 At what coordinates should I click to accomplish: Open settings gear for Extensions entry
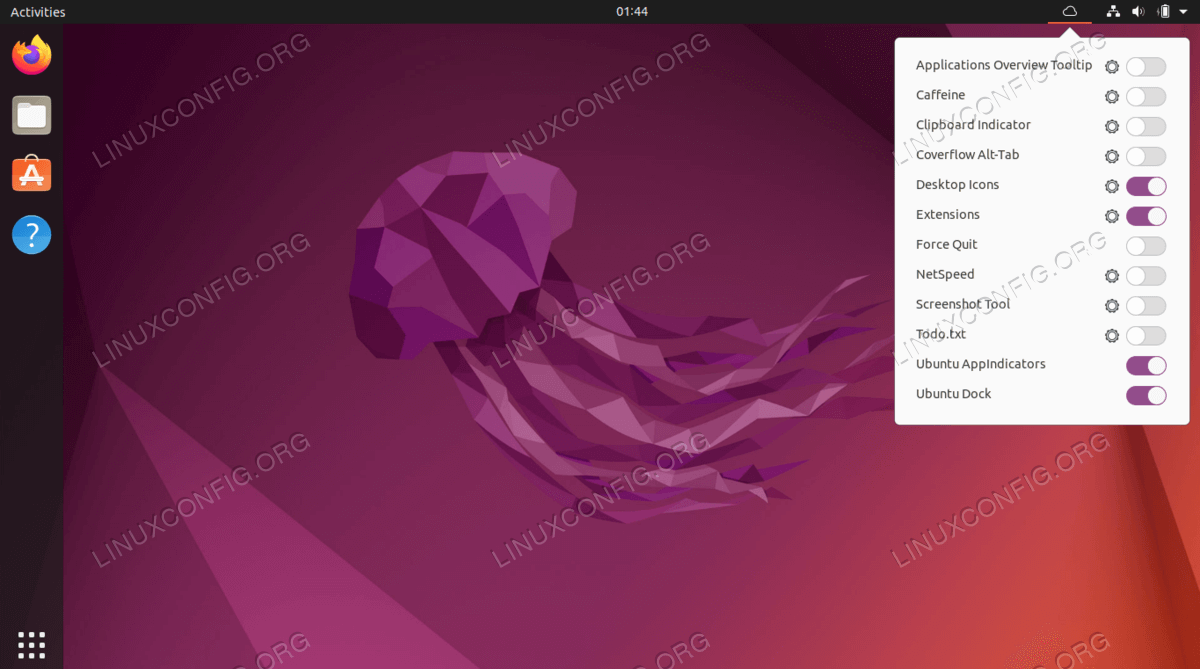[1112, 216]
